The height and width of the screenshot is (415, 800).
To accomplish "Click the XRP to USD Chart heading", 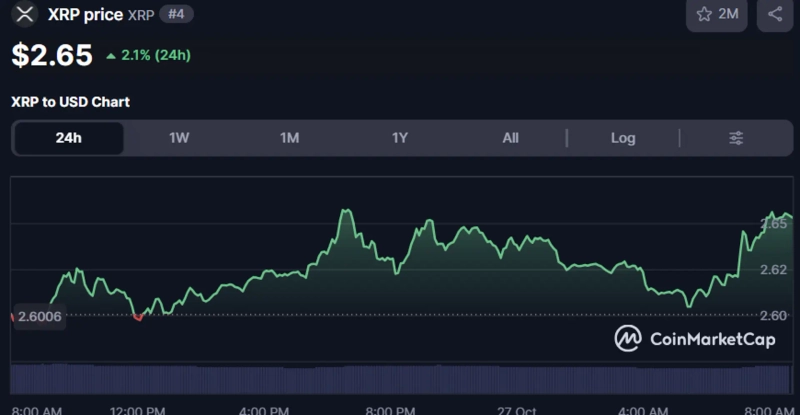I will 70,102.
